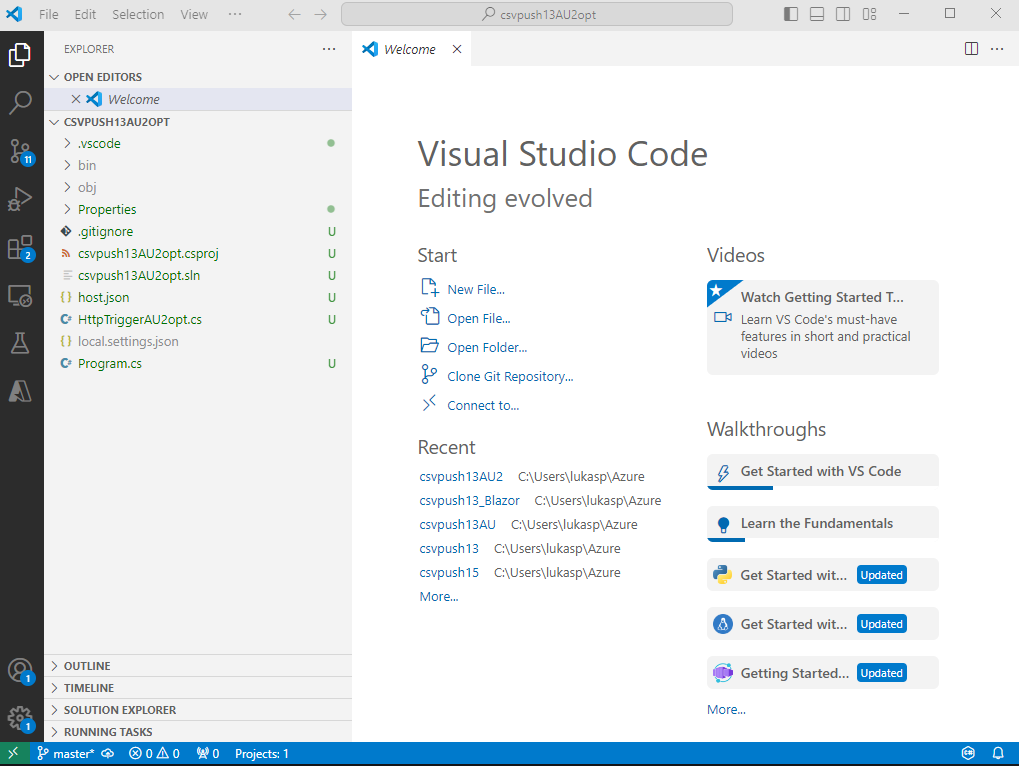Toggle the primary side bar layout button
The height and width of the screenshot is (766, 1019).
click(791, 14)
